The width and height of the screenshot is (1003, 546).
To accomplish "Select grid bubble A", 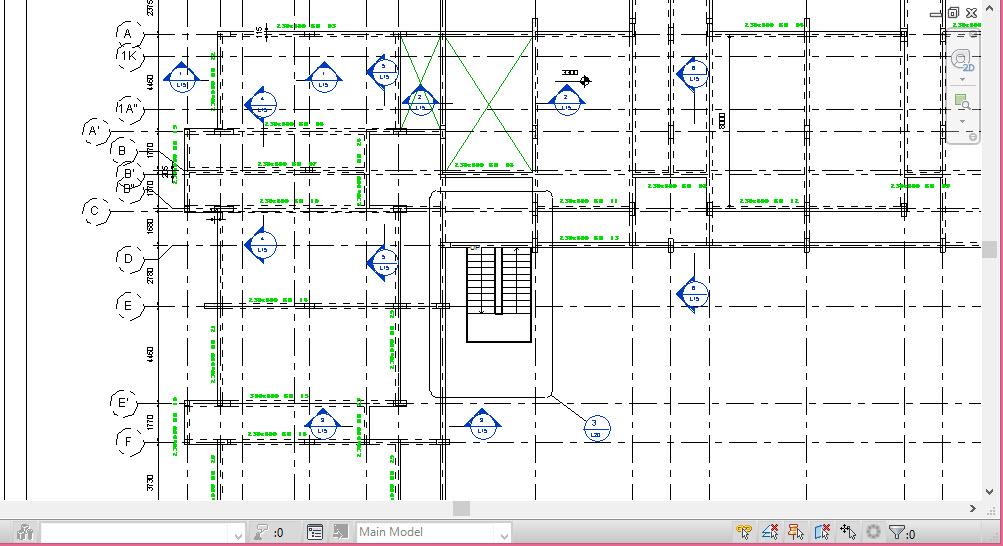I will [x=129, y=34].
